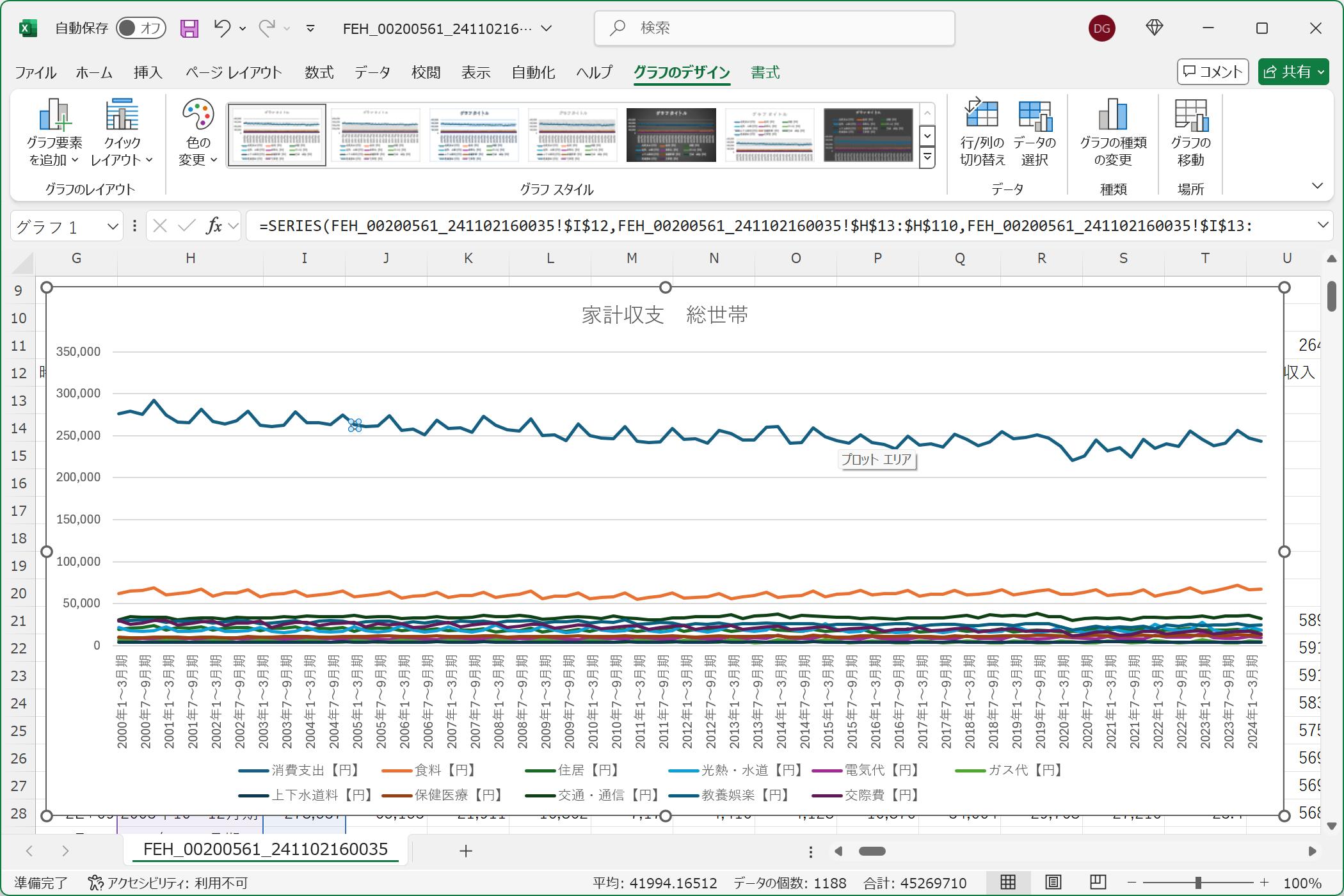Click the Redo arrow icon
This screenshot has width=1344, height=896.
pyautogui.click(x=267, y=28)
